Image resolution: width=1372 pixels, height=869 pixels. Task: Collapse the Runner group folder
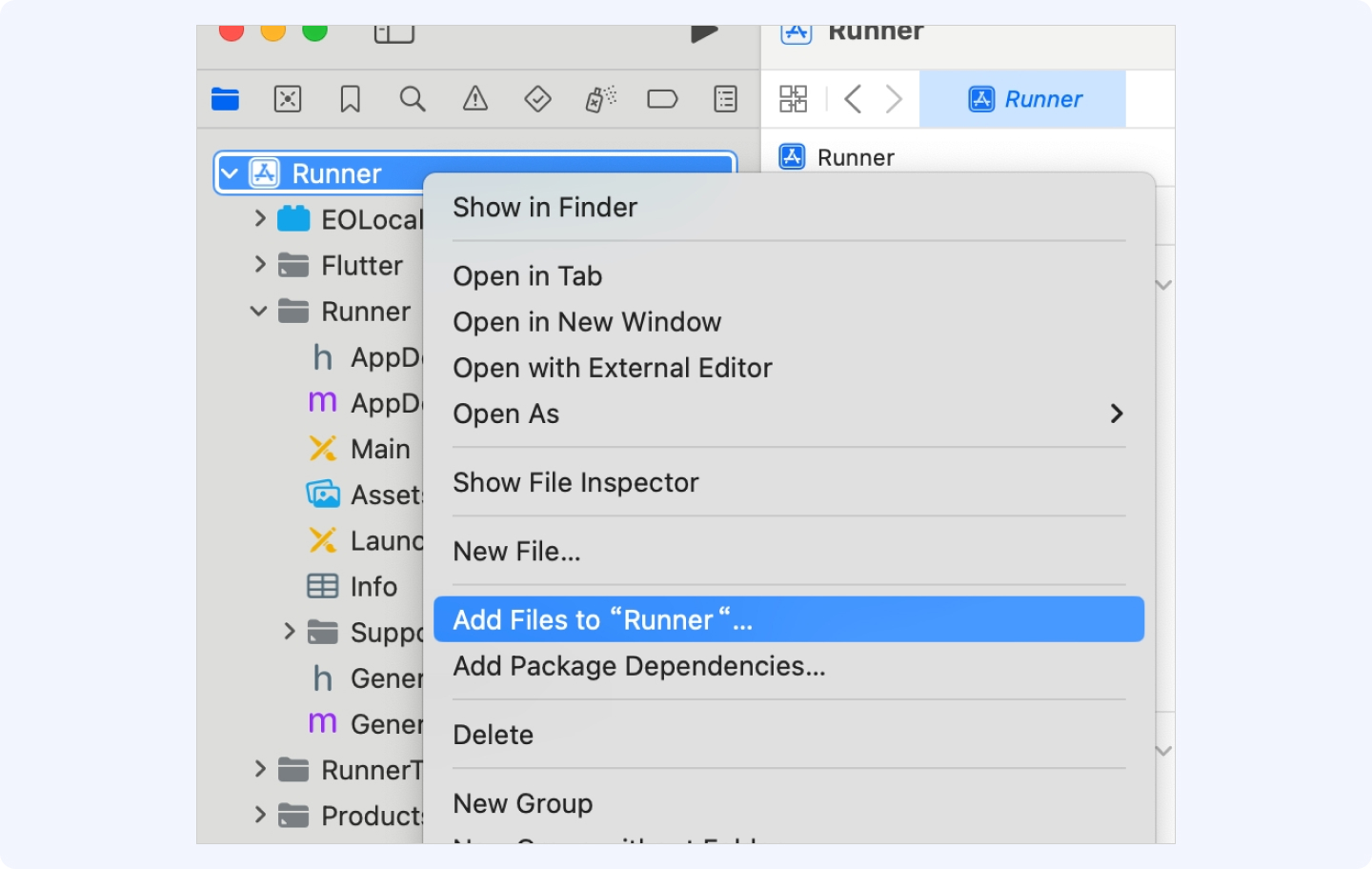(258, 312)
